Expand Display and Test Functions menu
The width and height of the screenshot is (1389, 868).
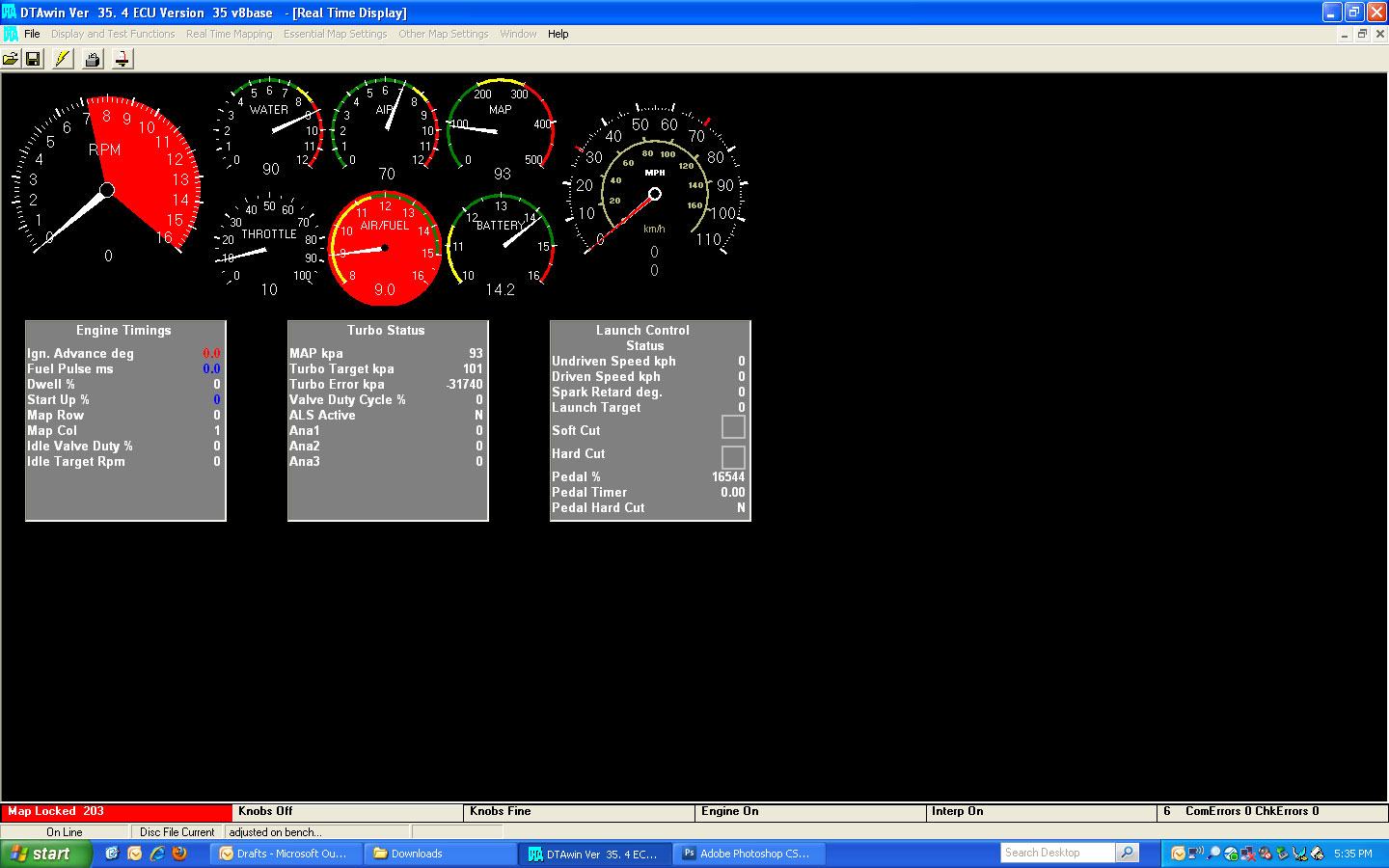coord(113,34)
